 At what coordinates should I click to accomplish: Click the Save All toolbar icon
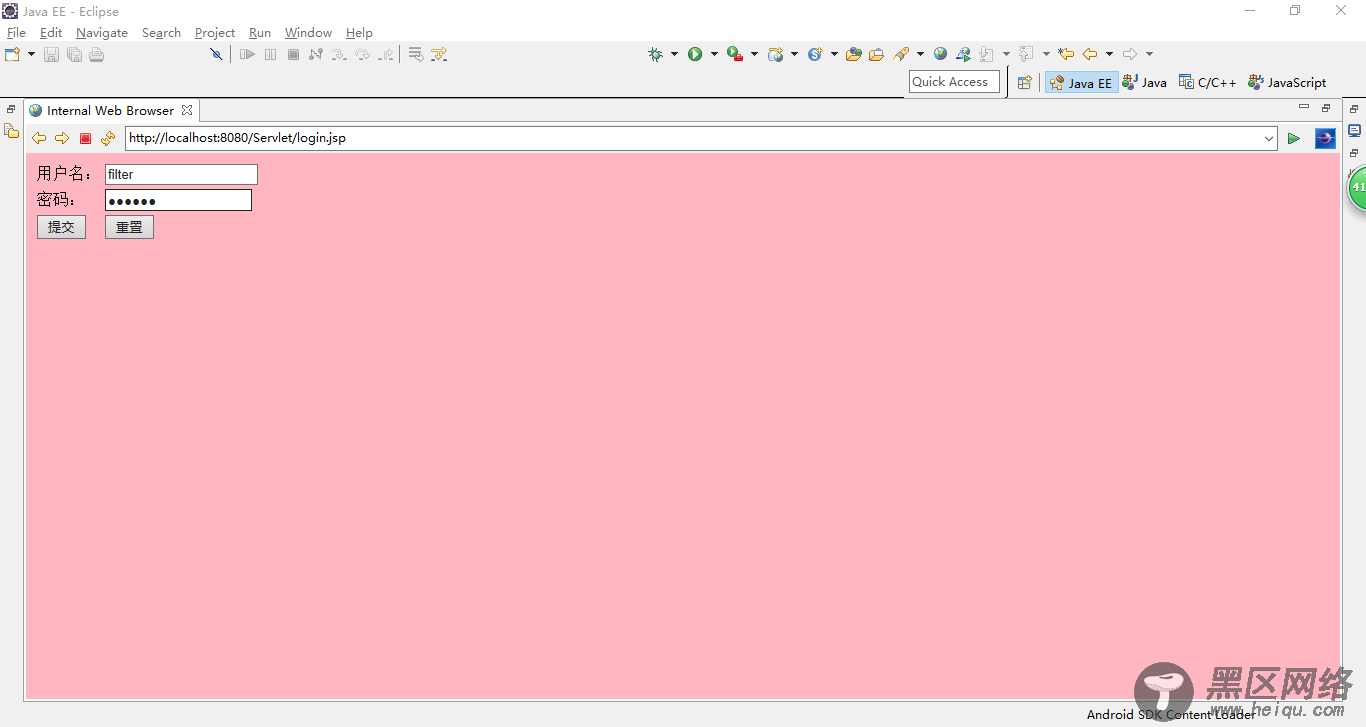pyautogui.click(x=74, y=54)
